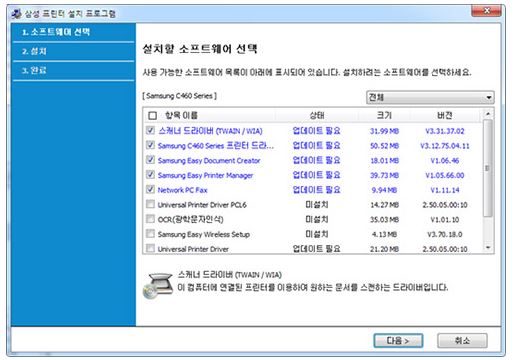Uncheck Network PC Fax checkbox
515x360 pixels.
click(150, 189)
